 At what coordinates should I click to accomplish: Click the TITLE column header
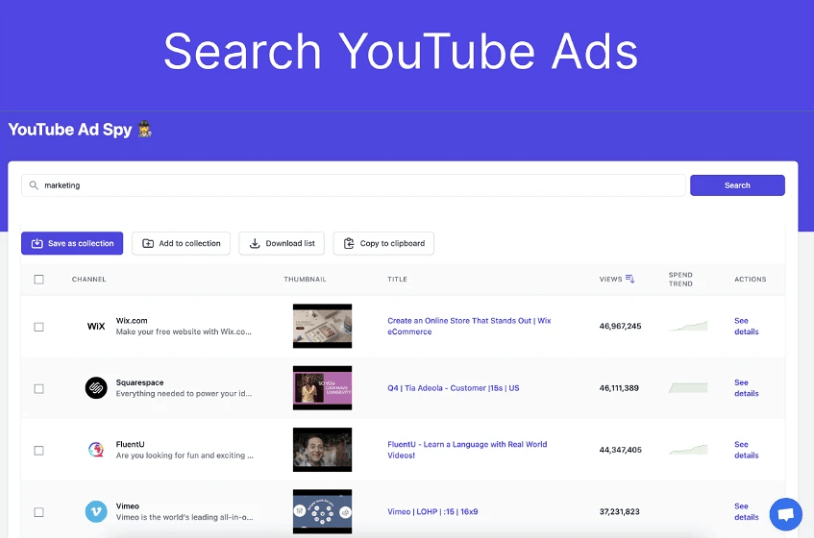[x=397, y=279]
